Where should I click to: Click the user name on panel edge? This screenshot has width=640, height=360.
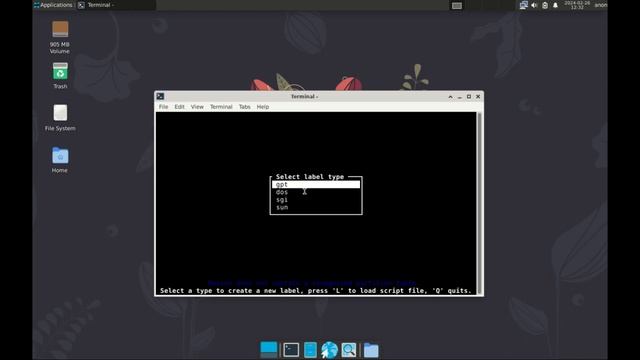[x=600, y=5]
